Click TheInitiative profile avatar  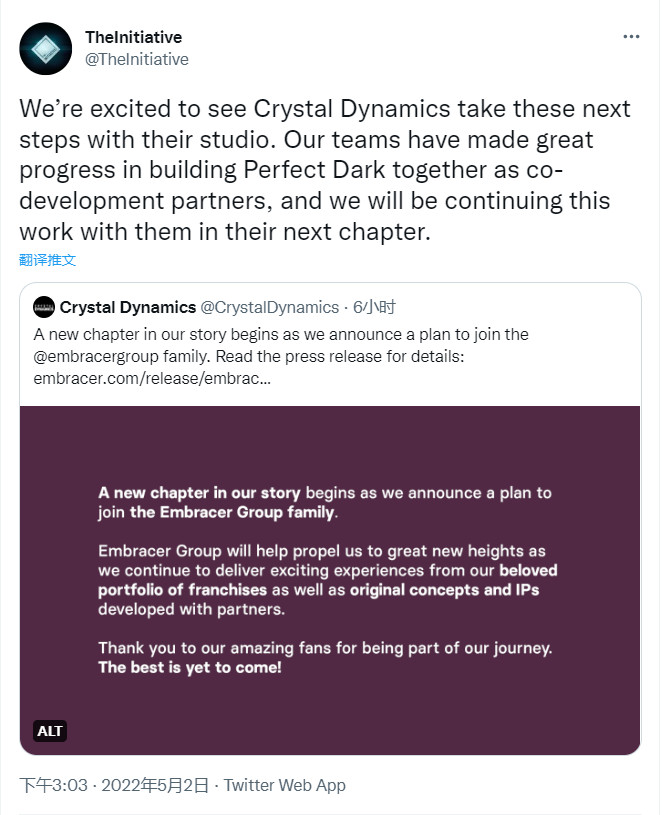point(45,48)
